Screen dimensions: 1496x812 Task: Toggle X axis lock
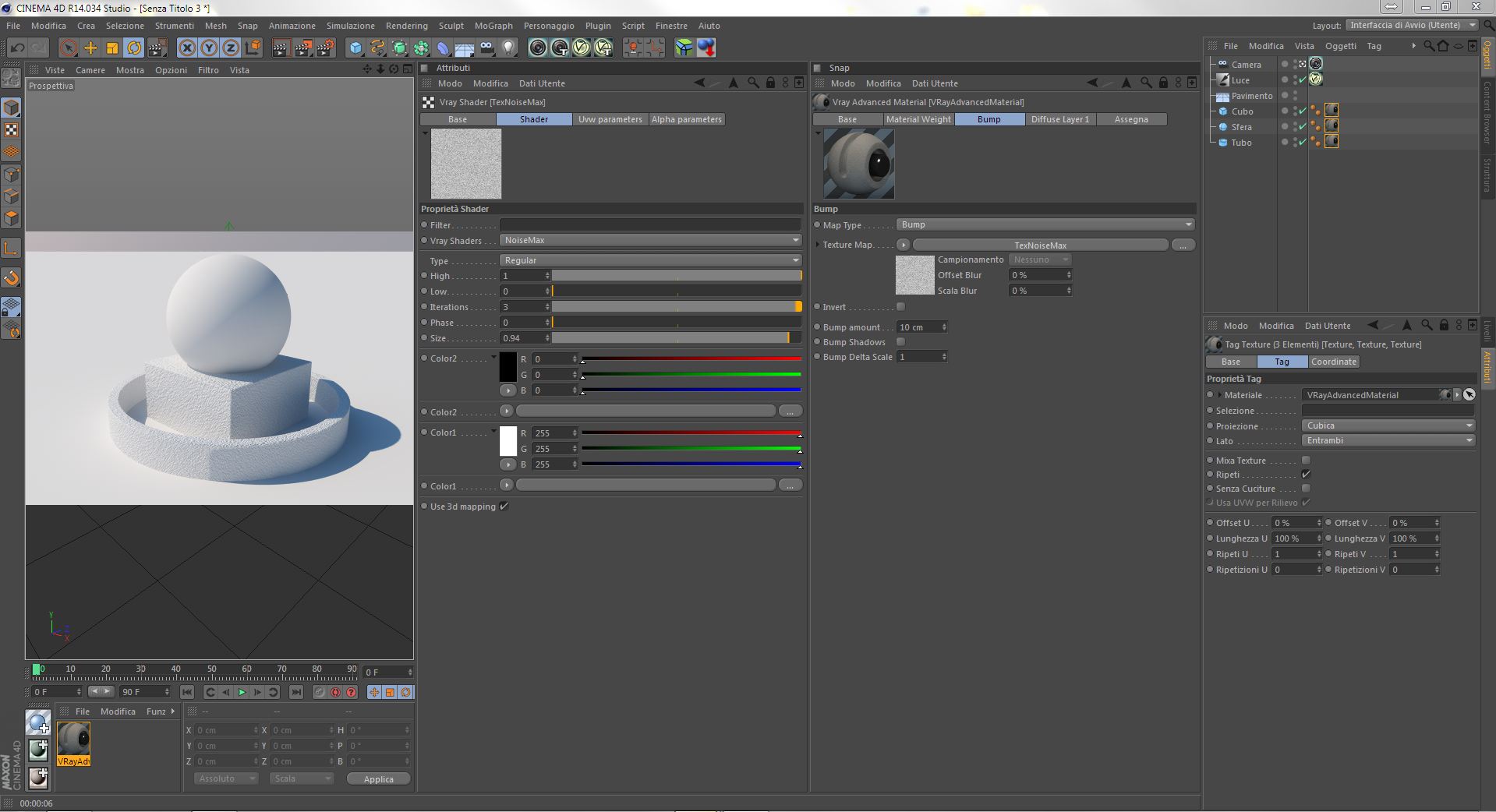[187, 48]
